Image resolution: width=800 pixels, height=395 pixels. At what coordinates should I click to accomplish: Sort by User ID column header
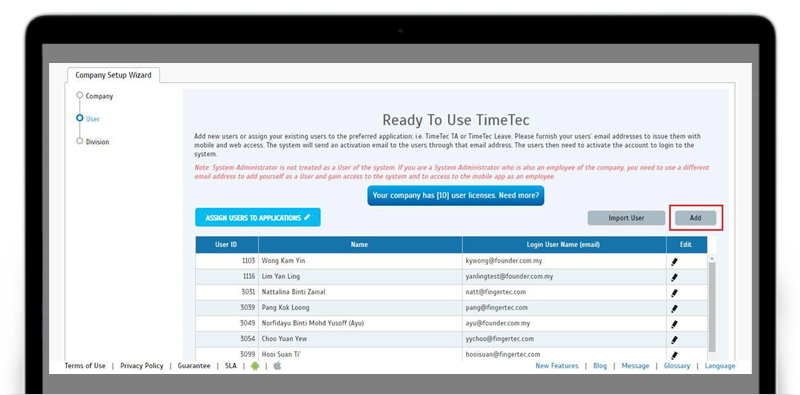(x=227, y=244)
